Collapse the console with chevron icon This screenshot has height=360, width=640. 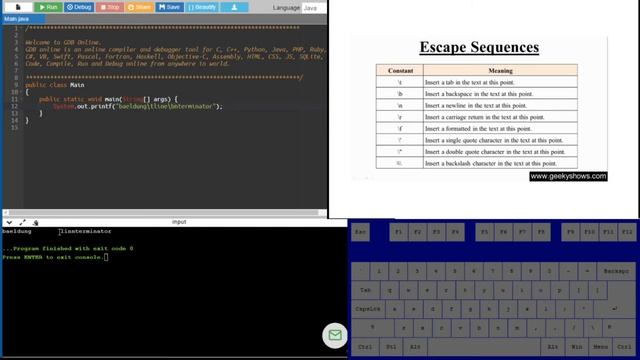pyautogui.click(x=9, y=222)
